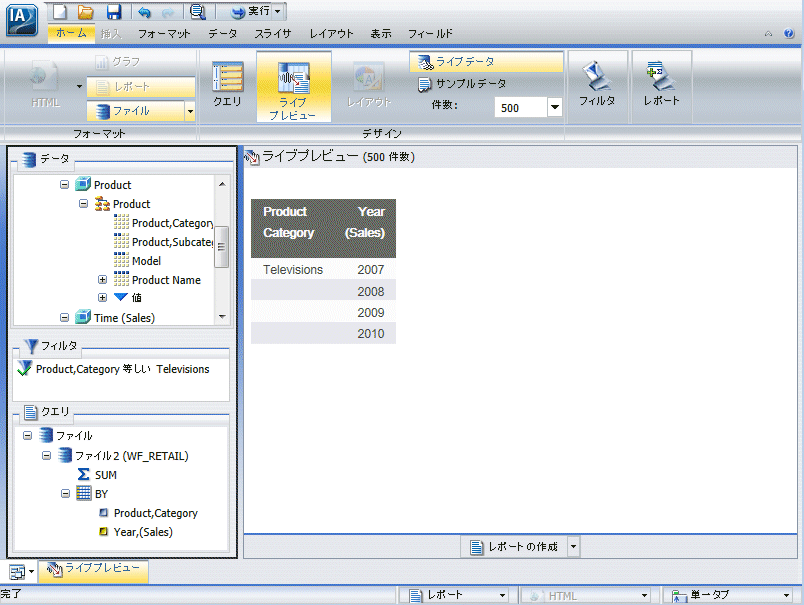
Task: Open the ファイル format dropdown arrow
Action: coord(190,111)
